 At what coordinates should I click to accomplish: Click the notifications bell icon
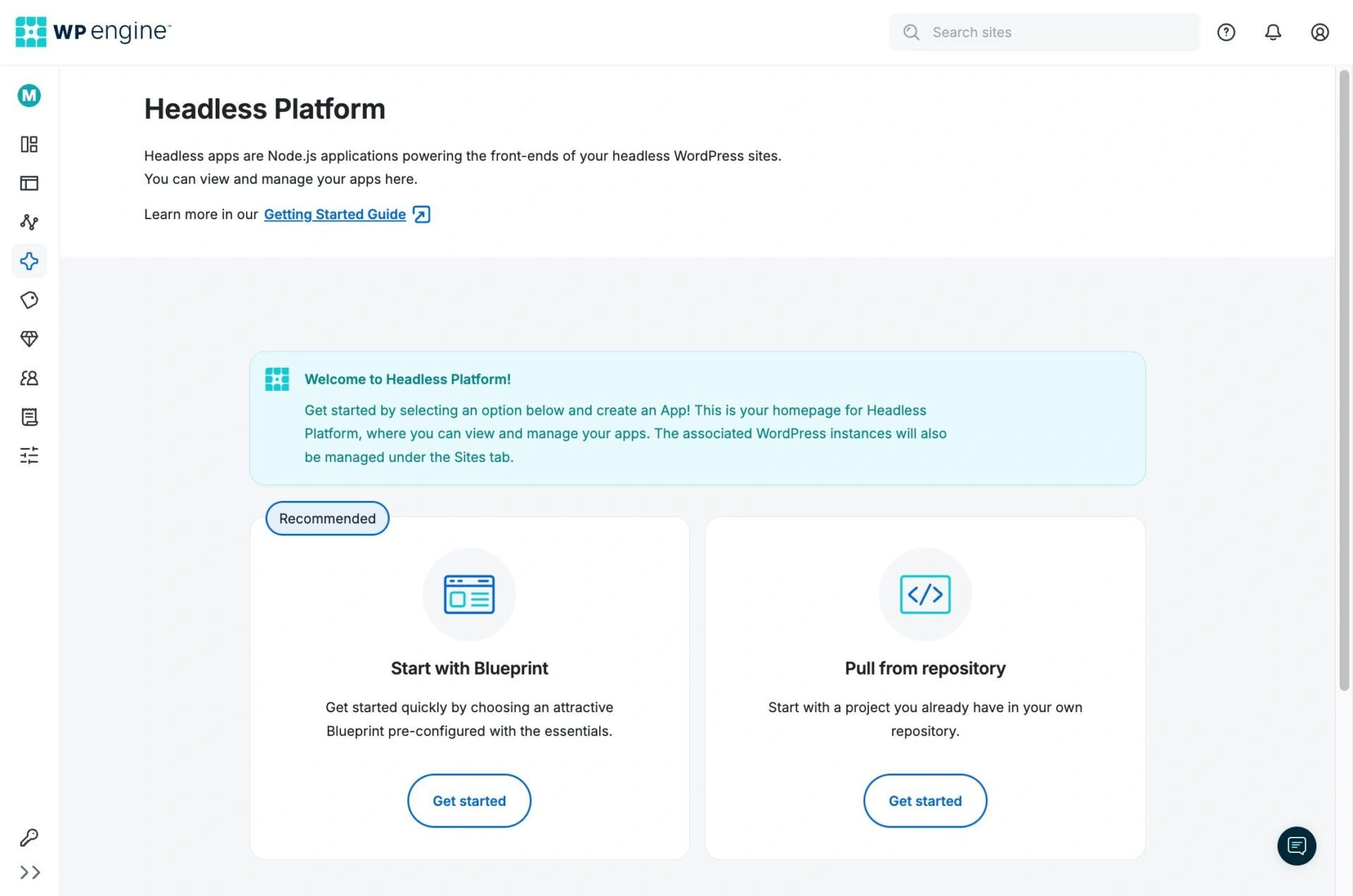[1273, 32]
